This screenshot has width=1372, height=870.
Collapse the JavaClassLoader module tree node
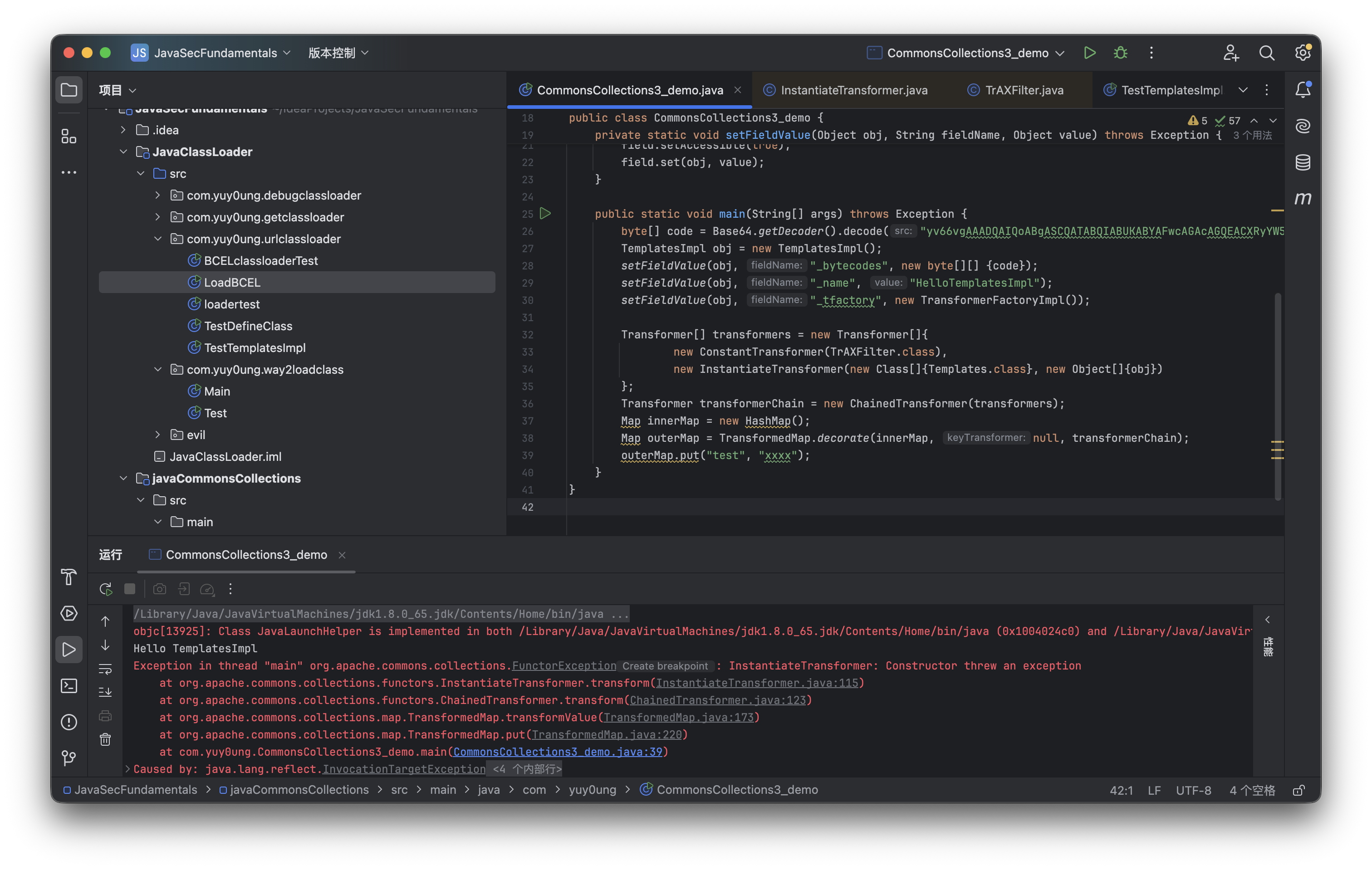coord(123,152)
